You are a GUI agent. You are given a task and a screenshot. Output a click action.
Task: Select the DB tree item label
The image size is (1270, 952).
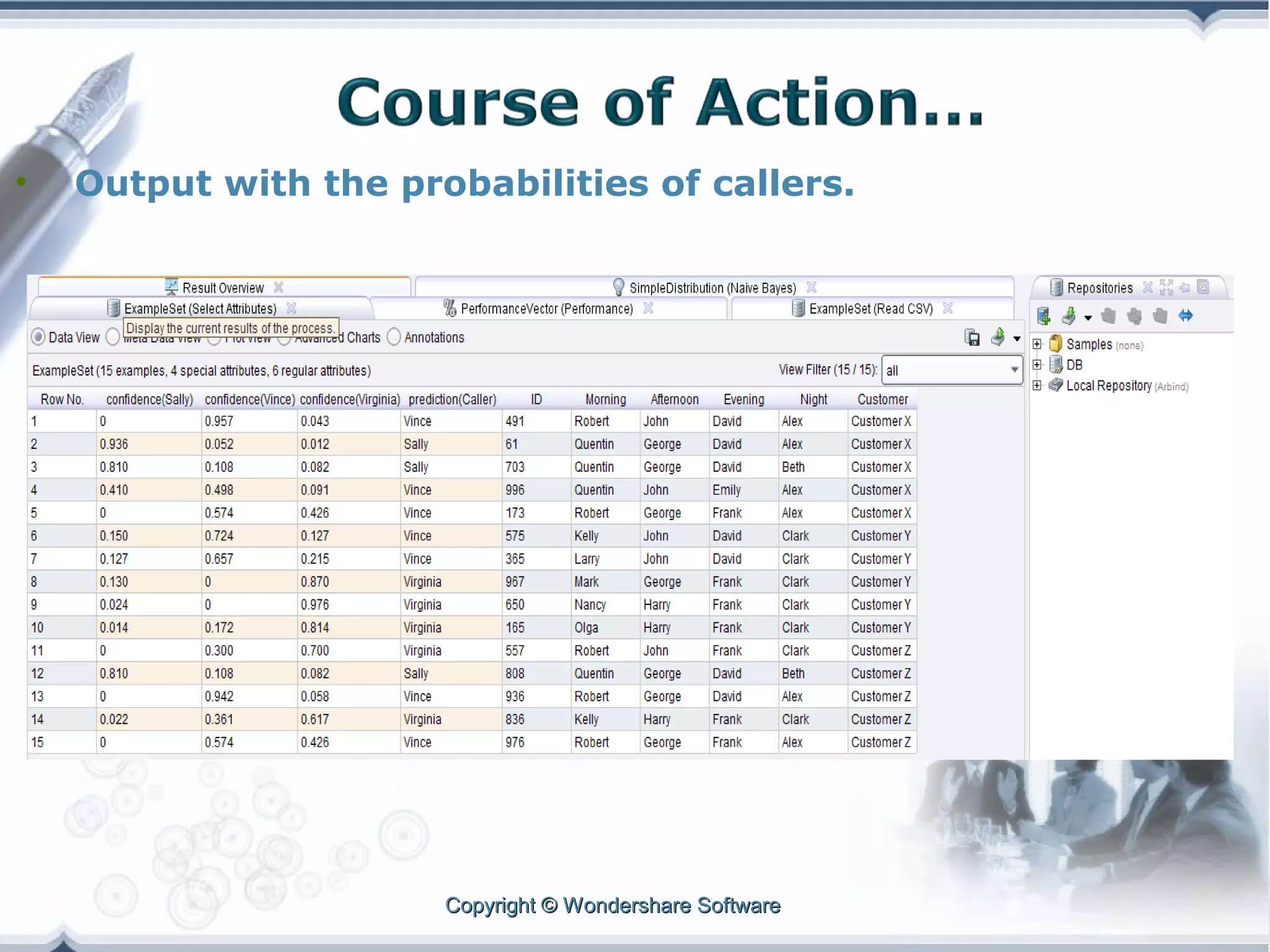(x=1074, y=365)
